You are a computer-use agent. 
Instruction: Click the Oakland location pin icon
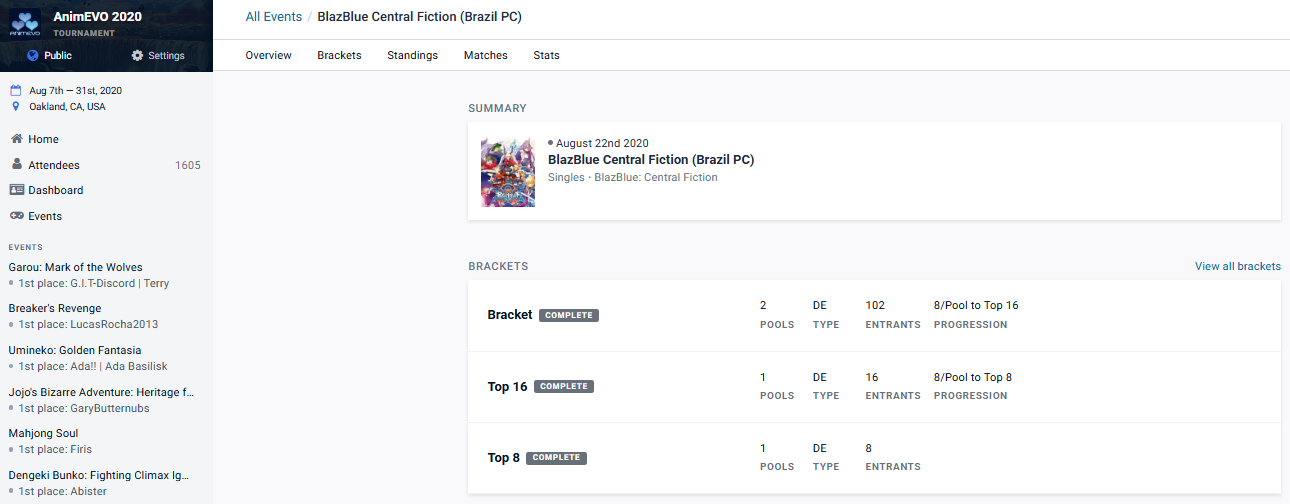pos(16,106)
